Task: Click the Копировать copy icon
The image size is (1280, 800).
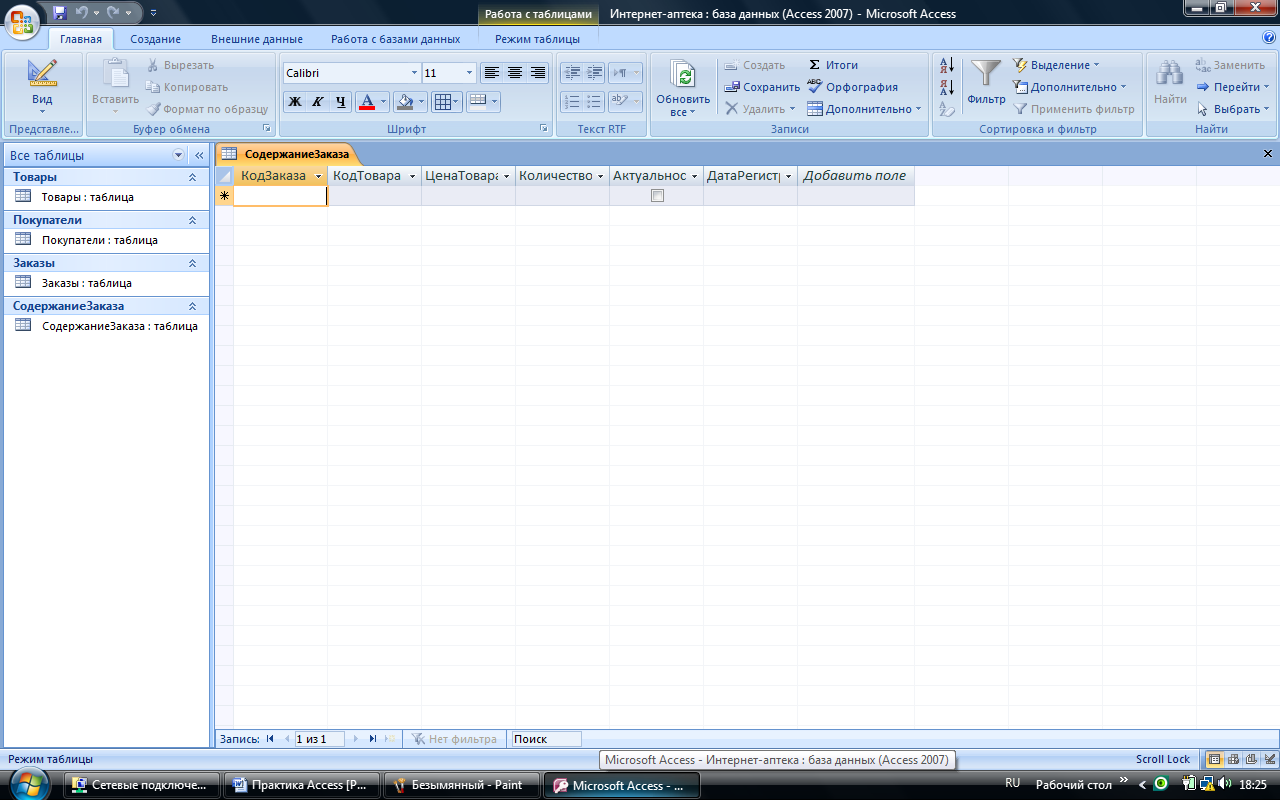Action: click(154, 87)
